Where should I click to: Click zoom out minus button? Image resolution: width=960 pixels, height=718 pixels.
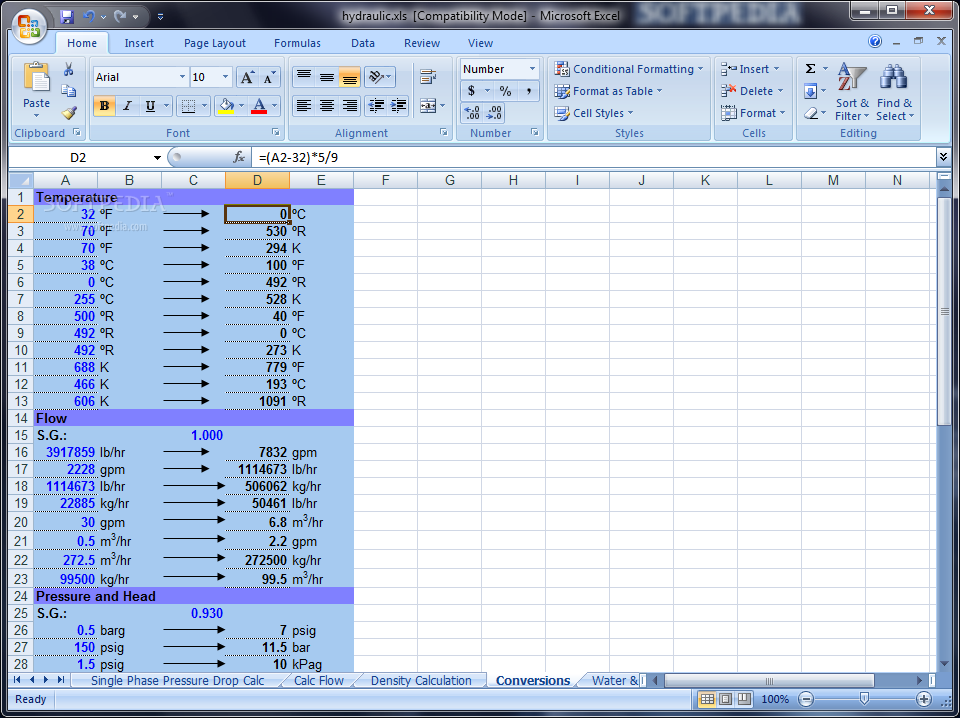[x=806, y=699]
